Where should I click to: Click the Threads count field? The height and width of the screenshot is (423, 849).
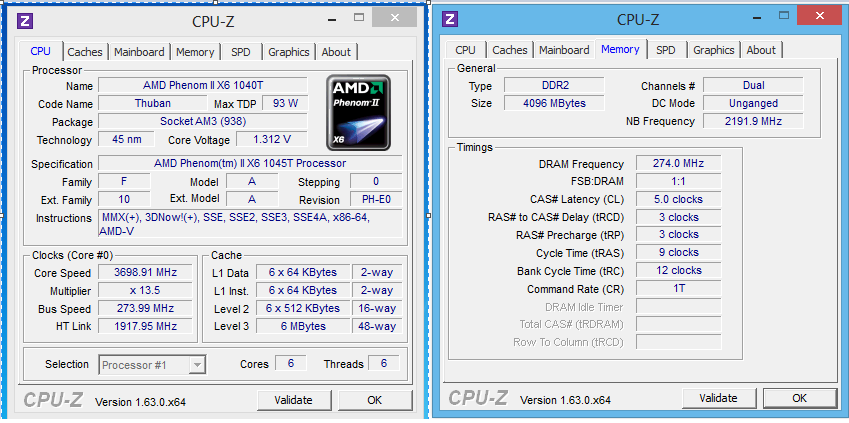click(x=384, y=363)
